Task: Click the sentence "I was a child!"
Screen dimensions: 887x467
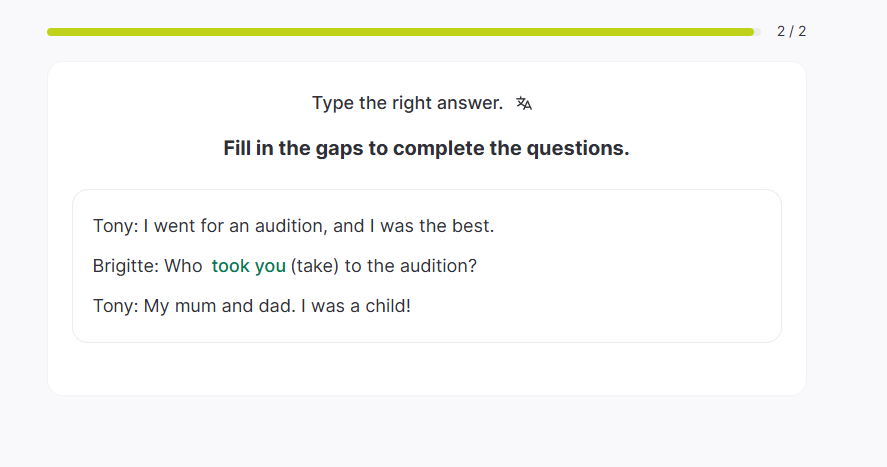Action: tap(361, 306)
